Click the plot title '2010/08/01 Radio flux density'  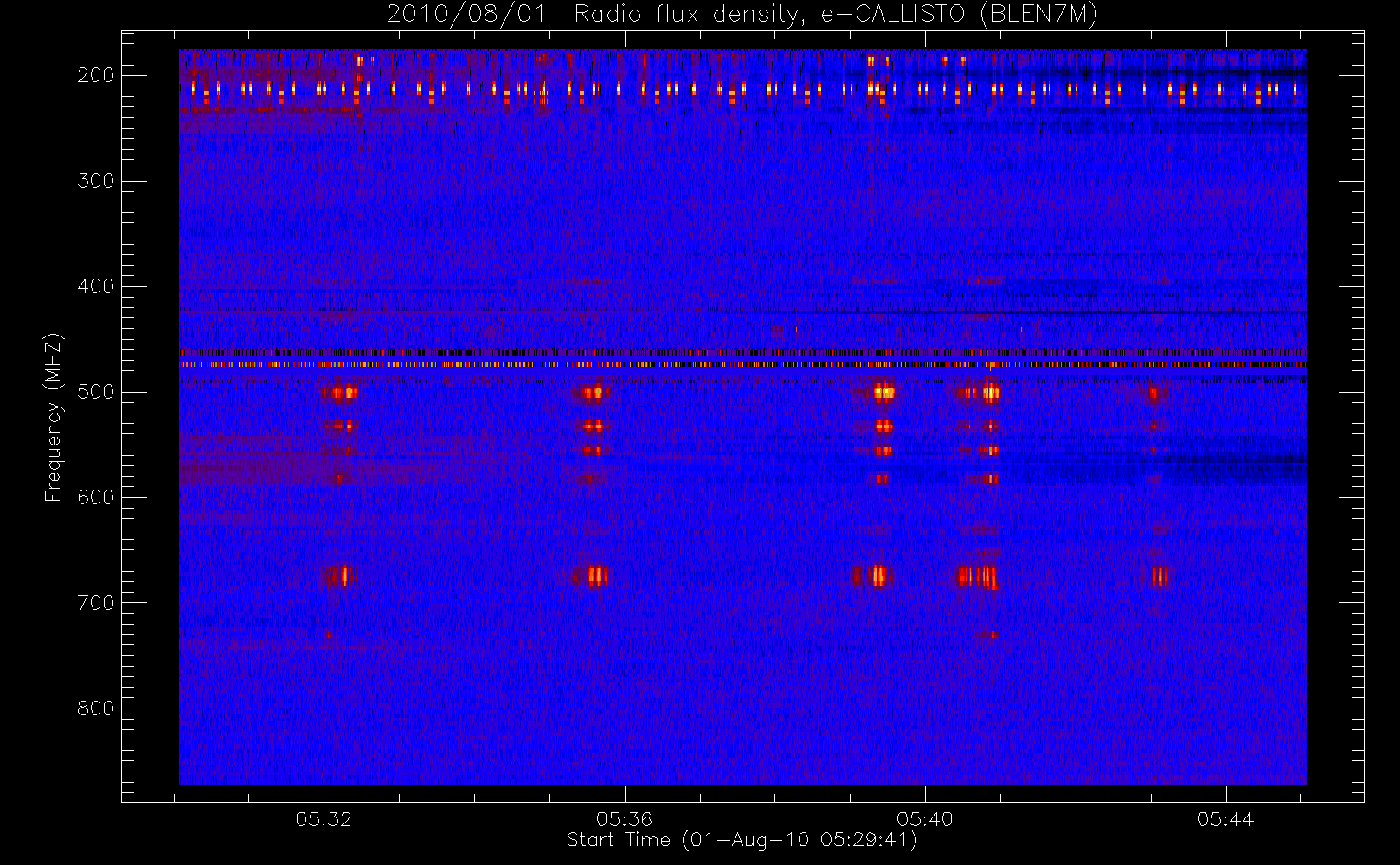[742, 15]
